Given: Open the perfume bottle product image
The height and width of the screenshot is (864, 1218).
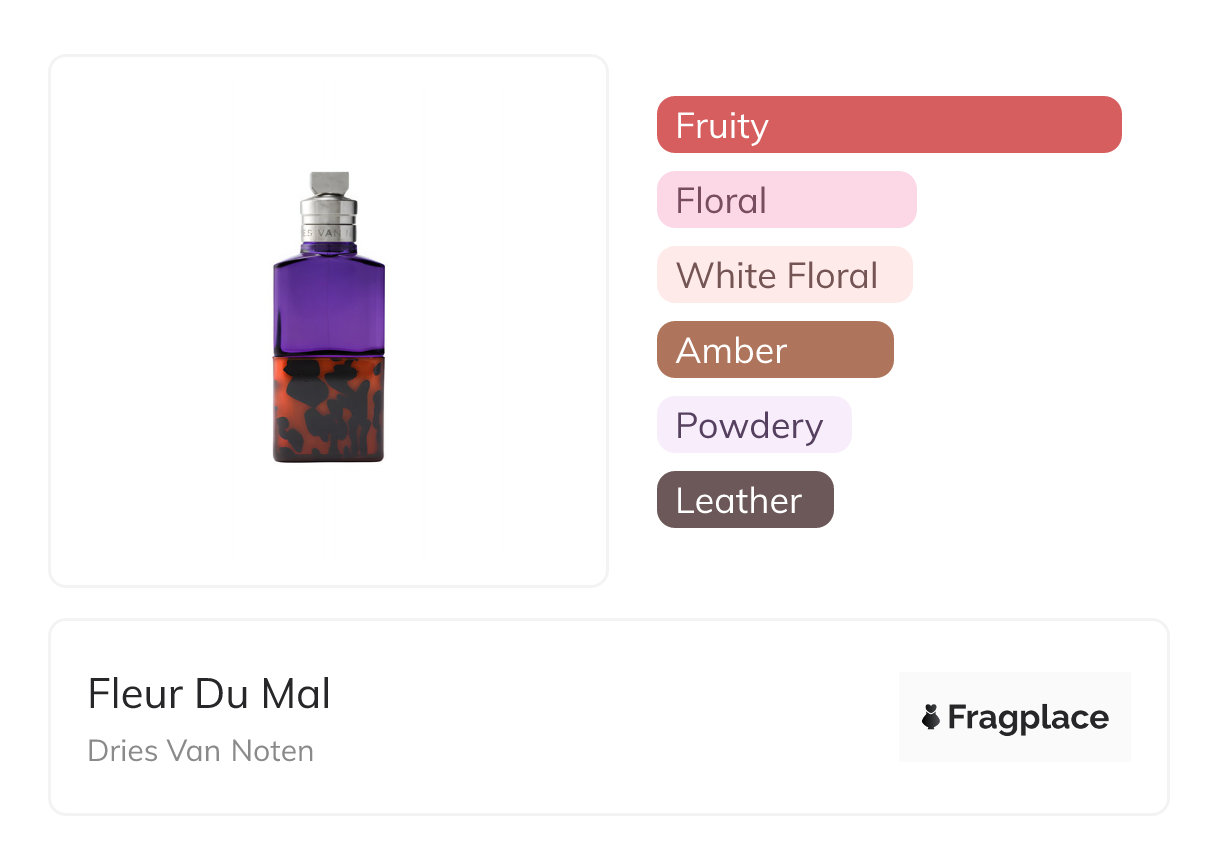Looking at the screenshot, I should [x=328, y=320].
